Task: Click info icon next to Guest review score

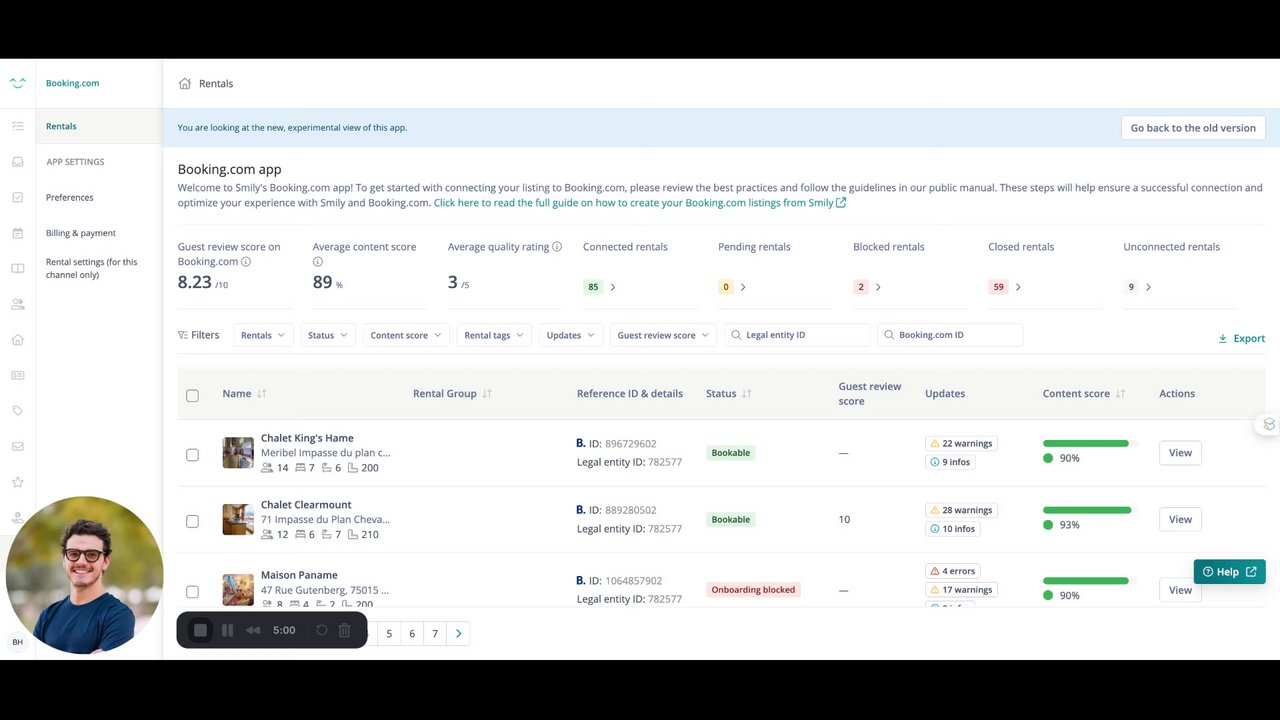Action: (x=246, y=262)
